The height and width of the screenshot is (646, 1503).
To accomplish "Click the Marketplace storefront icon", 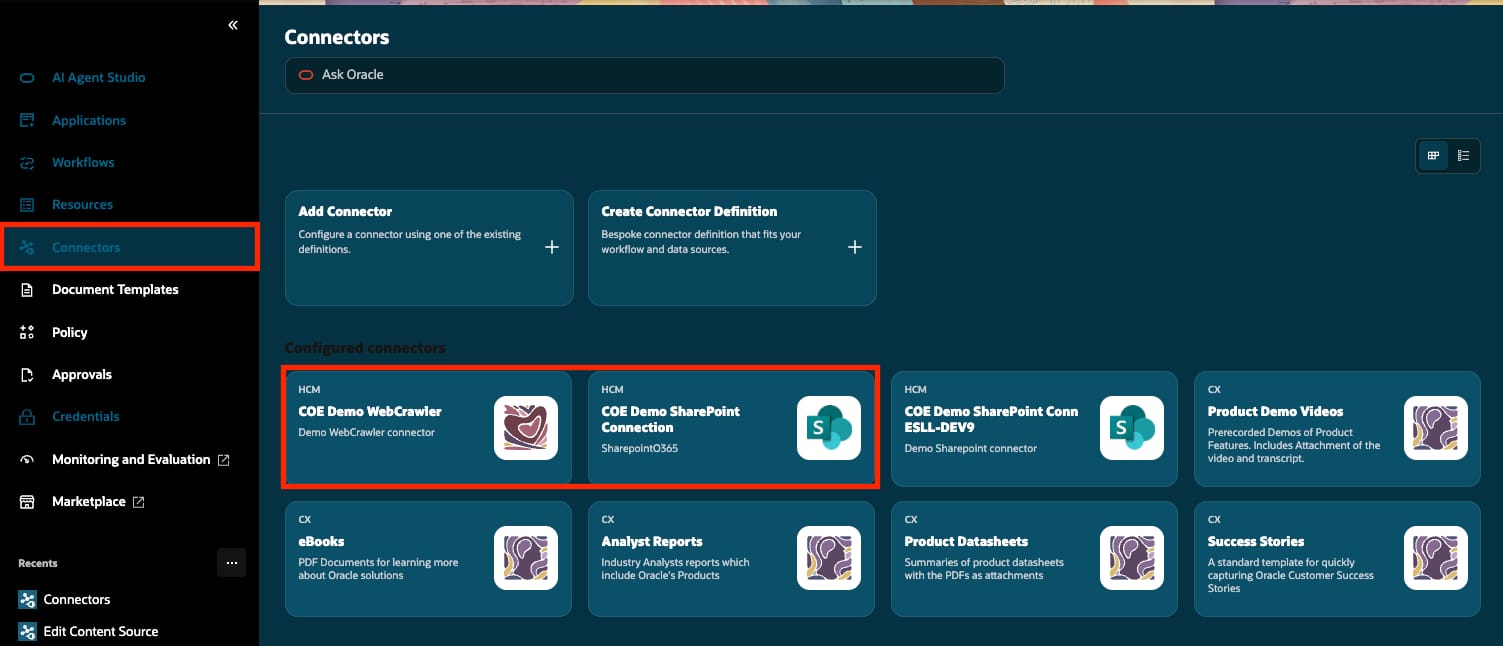I will (x=28, y=501).
